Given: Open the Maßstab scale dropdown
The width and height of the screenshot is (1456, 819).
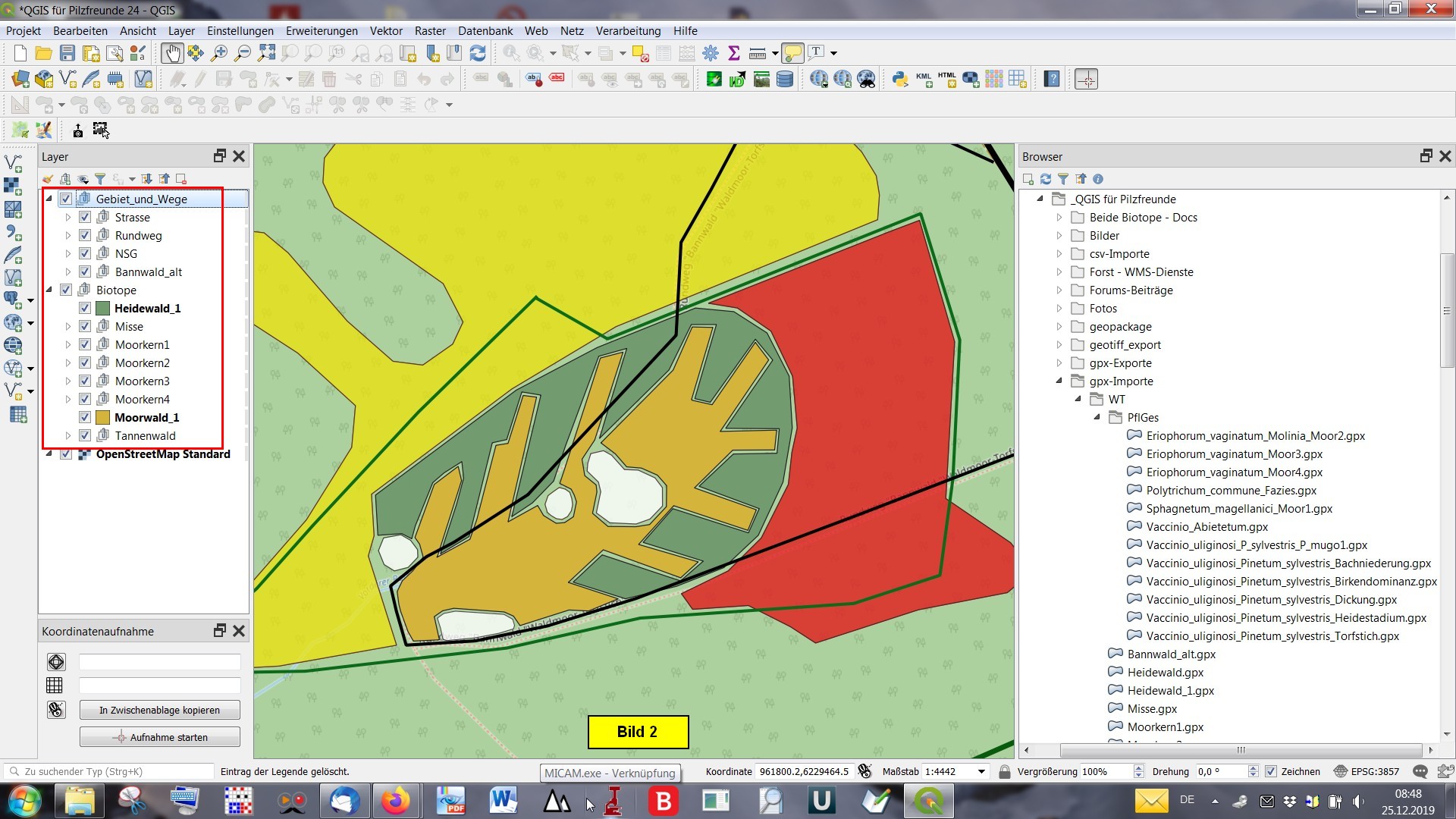Looking at the screenshot, I should (x=981, y=772).
